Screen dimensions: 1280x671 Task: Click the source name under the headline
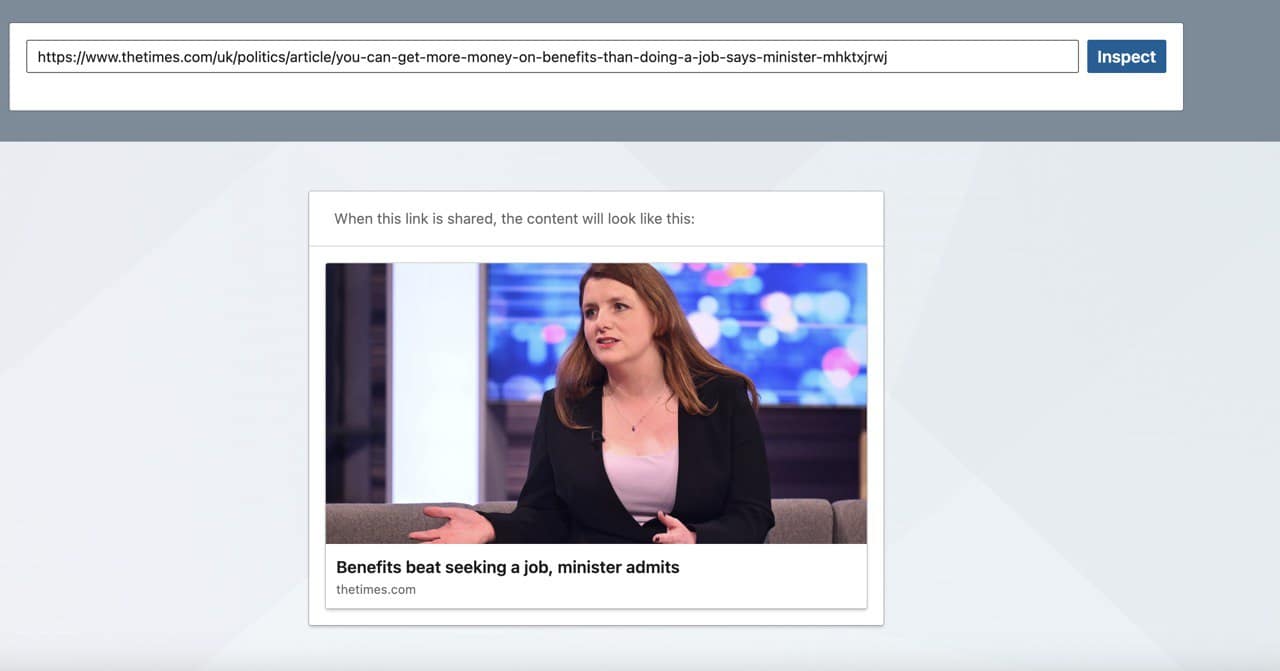coord(376,589)
